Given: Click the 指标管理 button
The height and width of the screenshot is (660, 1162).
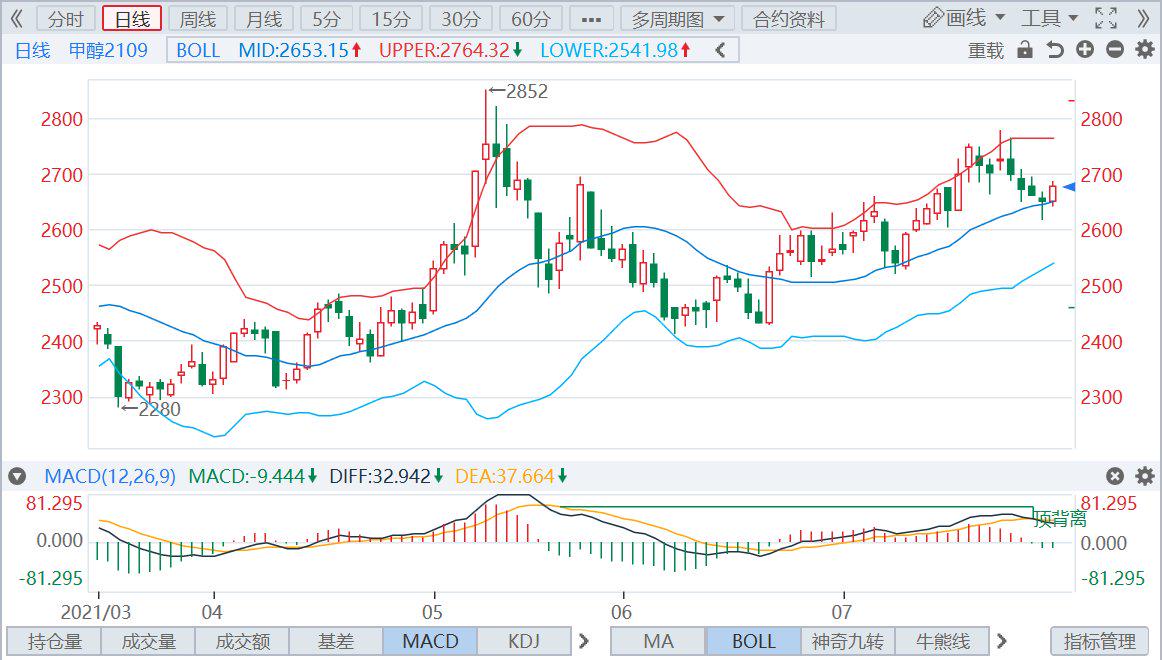Looking at the screenshot, I should coord(1100,641).
